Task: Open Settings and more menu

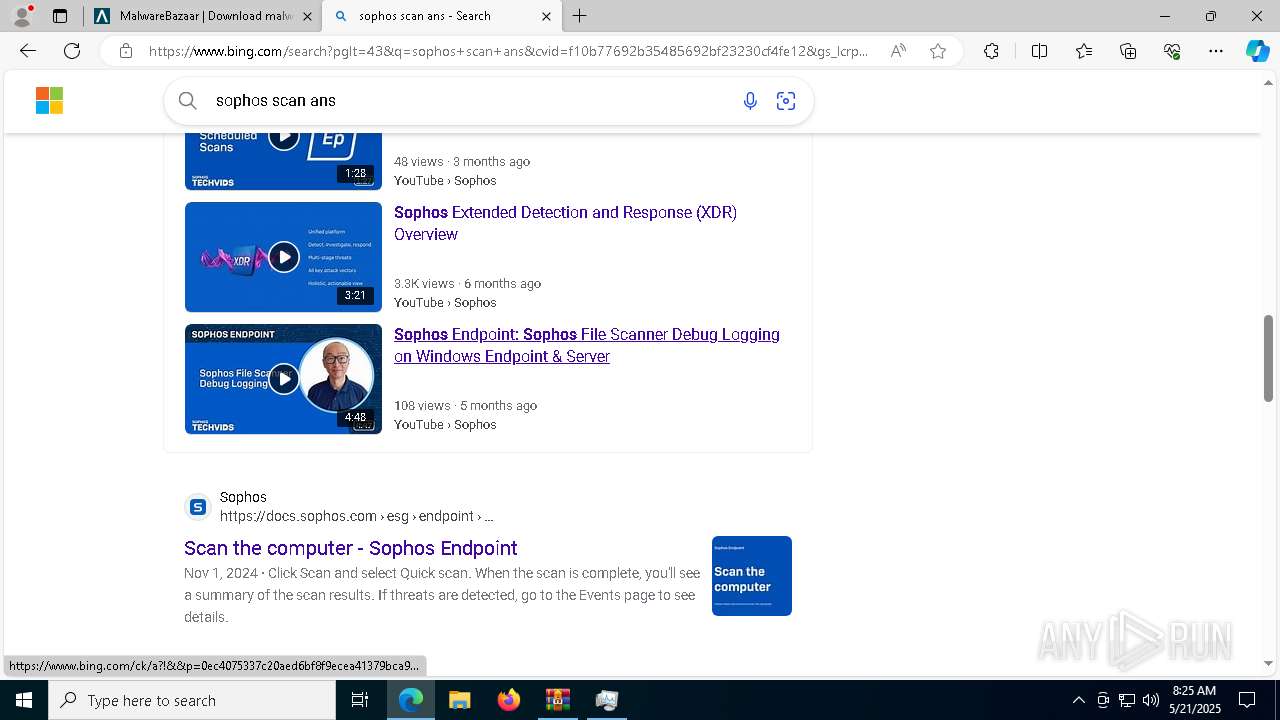Action: point(1216,51)
